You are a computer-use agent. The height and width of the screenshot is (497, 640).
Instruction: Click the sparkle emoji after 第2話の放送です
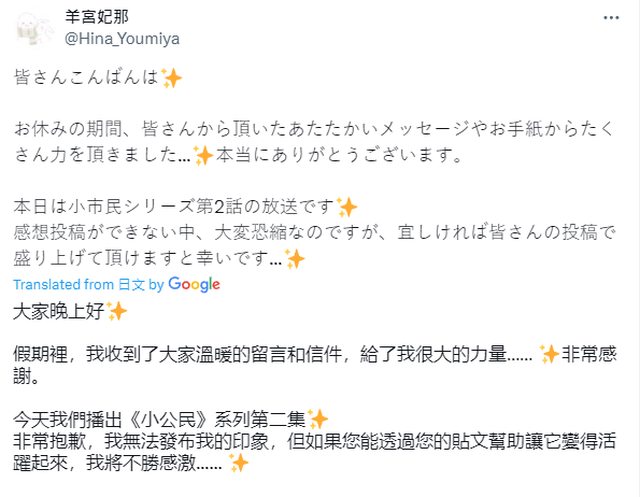click(347, 208)
